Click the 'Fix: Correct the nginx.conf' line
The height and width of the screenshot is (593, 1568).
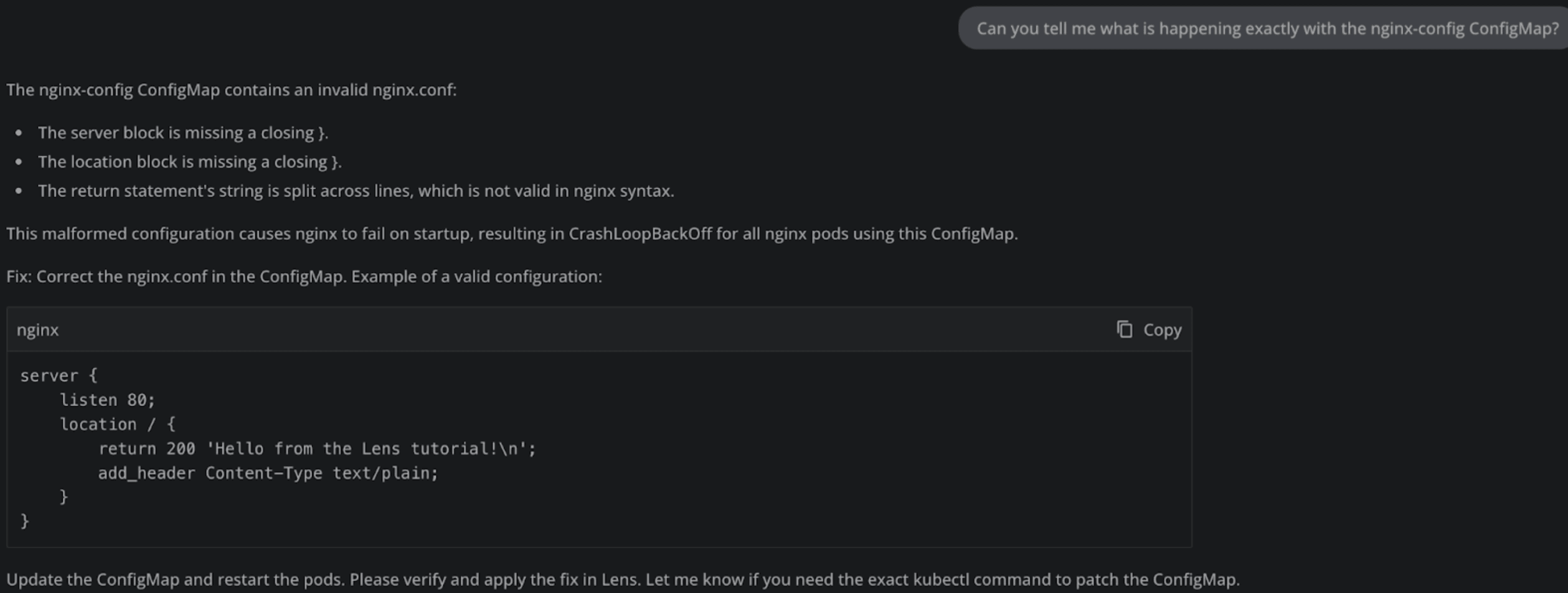click(x=304, y=276)
